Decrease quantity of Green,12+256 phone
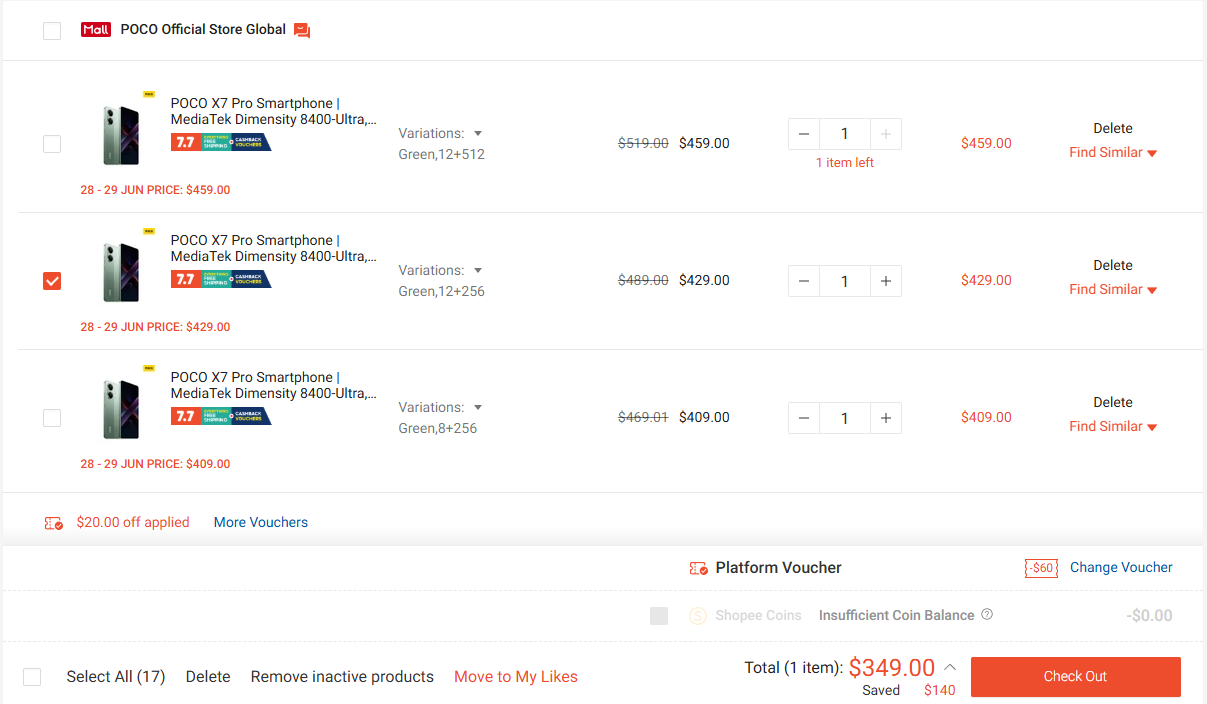The height and width of the screenshot is (704, 1207). click(804, 281)
